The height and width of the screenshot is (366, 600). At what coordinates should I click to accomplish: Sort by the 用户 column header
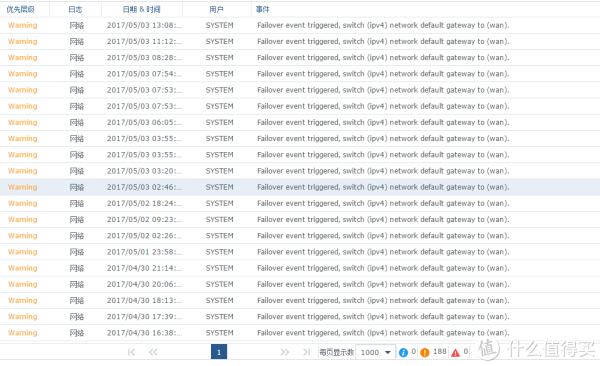[217, 10]
